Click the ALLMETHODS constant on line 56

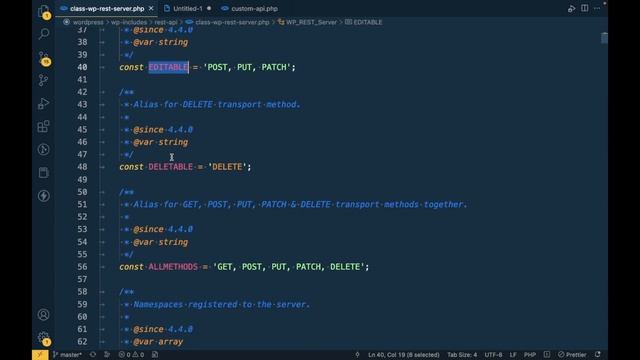pyautogui.click(x=173, y=267)
